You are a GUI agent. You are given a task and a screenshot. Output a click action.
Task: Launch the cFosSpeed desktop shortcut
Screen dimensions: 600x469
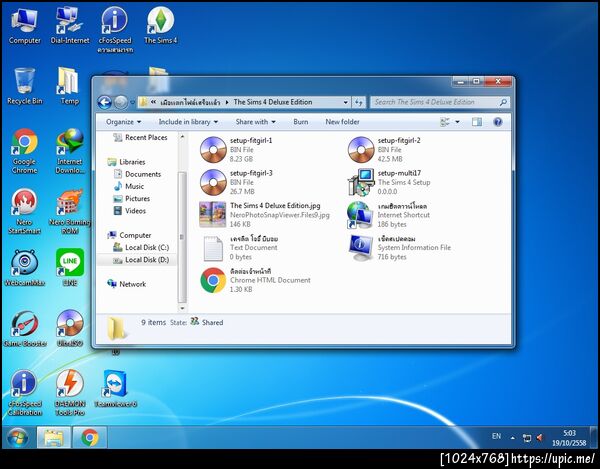115,31
